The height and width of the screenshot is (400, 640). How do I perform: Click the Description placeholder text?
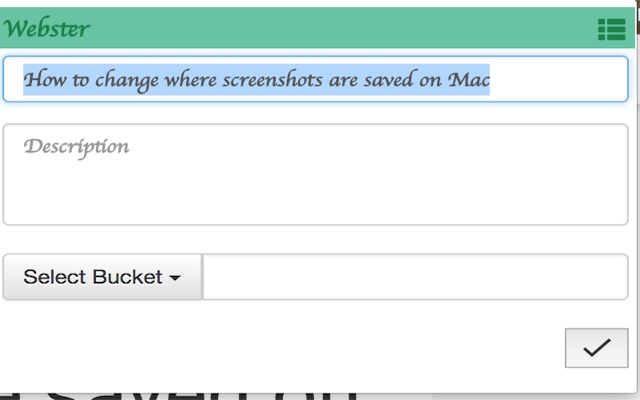[76, 147]
